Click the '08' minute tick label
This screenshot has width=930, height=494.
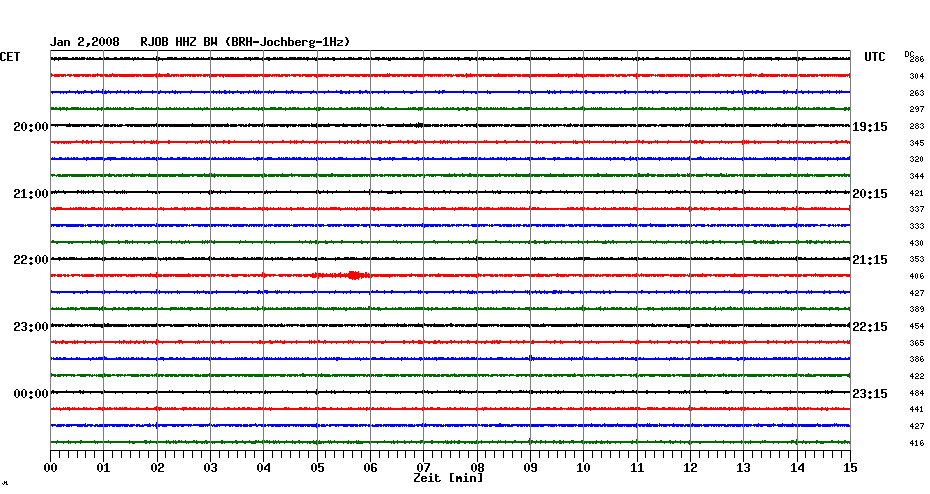pos(477,468)
